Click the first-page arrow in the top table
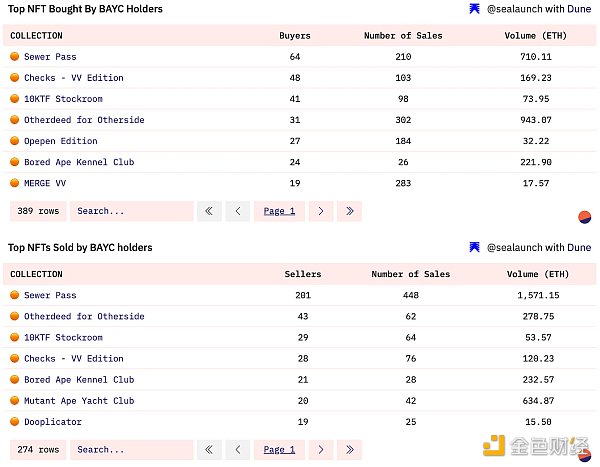This screenshot has width=600, height=467. tap(209, 211)
